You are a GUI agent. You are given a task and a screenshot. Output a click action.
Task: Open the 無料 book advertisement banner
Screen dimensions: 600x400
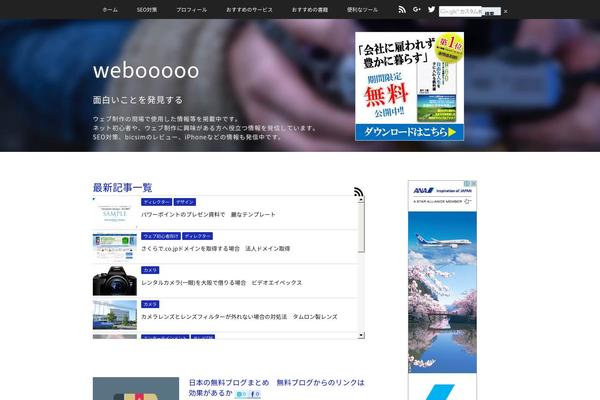(x=409, y=86)
